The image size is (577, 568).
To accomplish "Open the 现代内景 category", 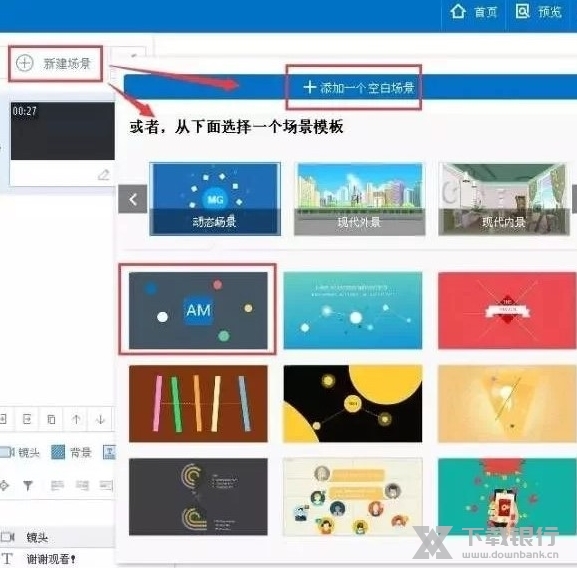I will pyautogui.click(x=504, y=199).
